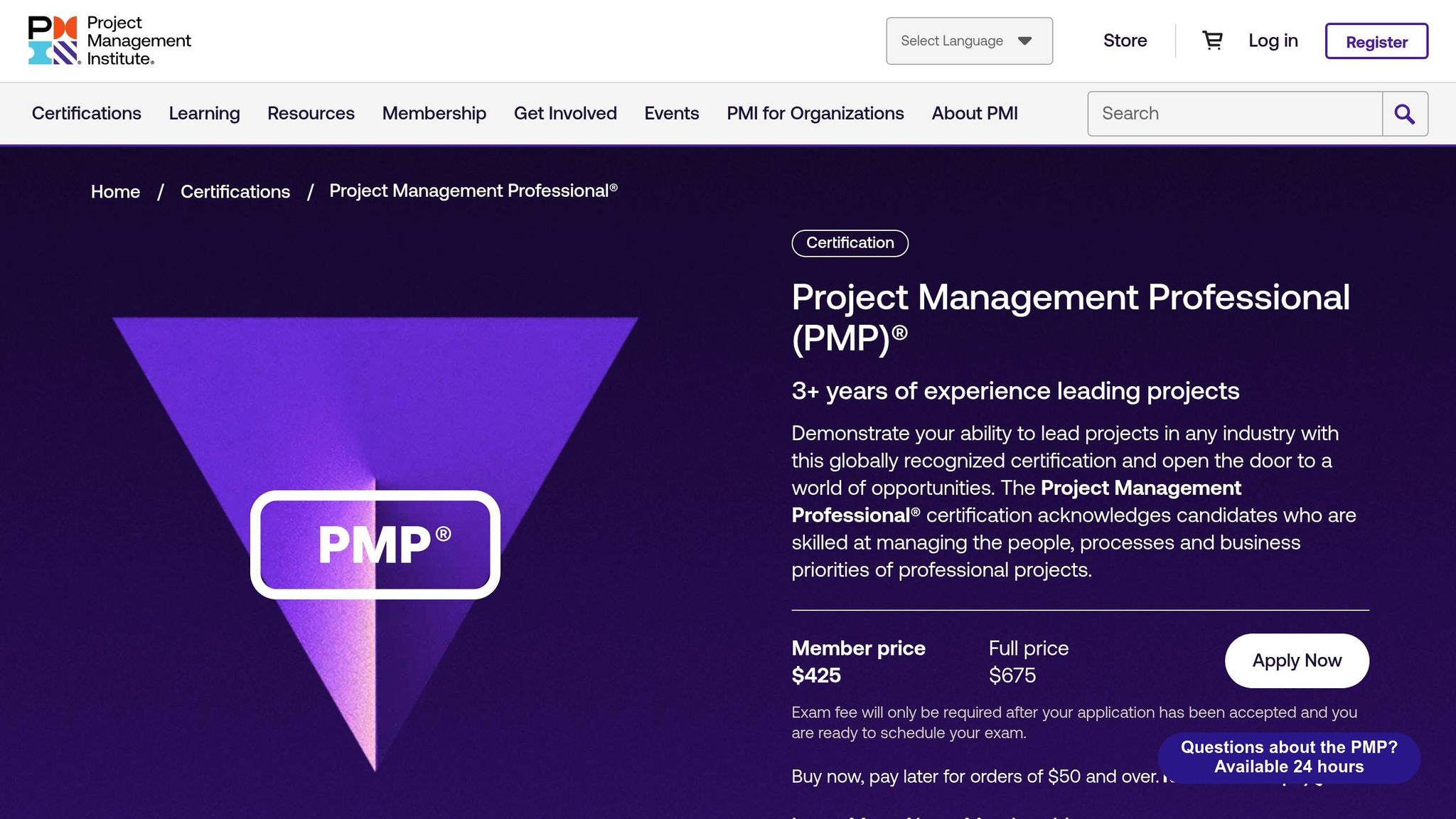Click '3+ years of experience leading projects'
This screenshot has width=1456, height=819.
(1015, 391)
